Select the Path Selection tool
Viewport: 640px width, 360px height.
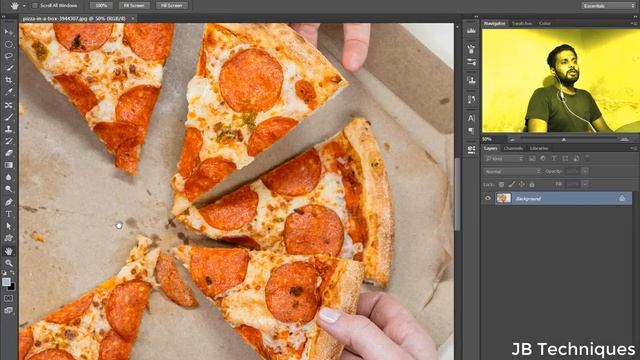(9, 226)
